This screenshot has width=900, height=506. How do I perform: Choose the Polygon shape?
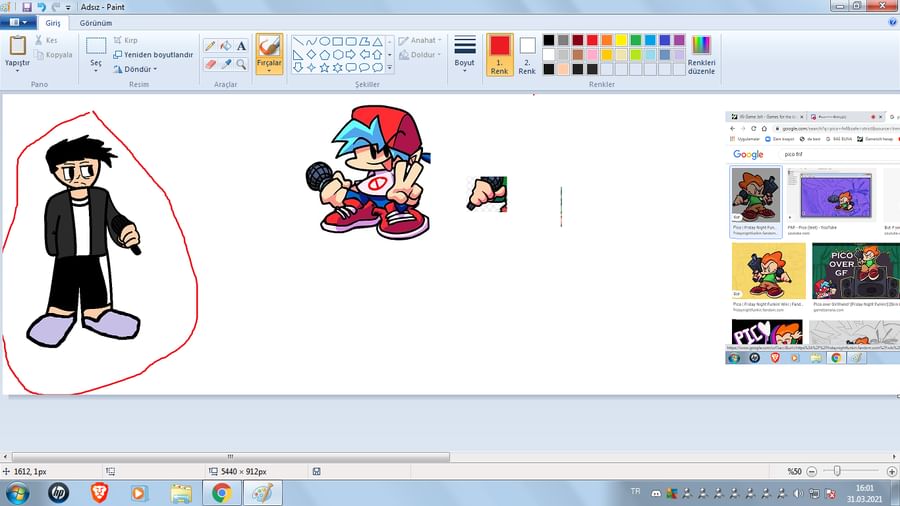tap(364, 42)
